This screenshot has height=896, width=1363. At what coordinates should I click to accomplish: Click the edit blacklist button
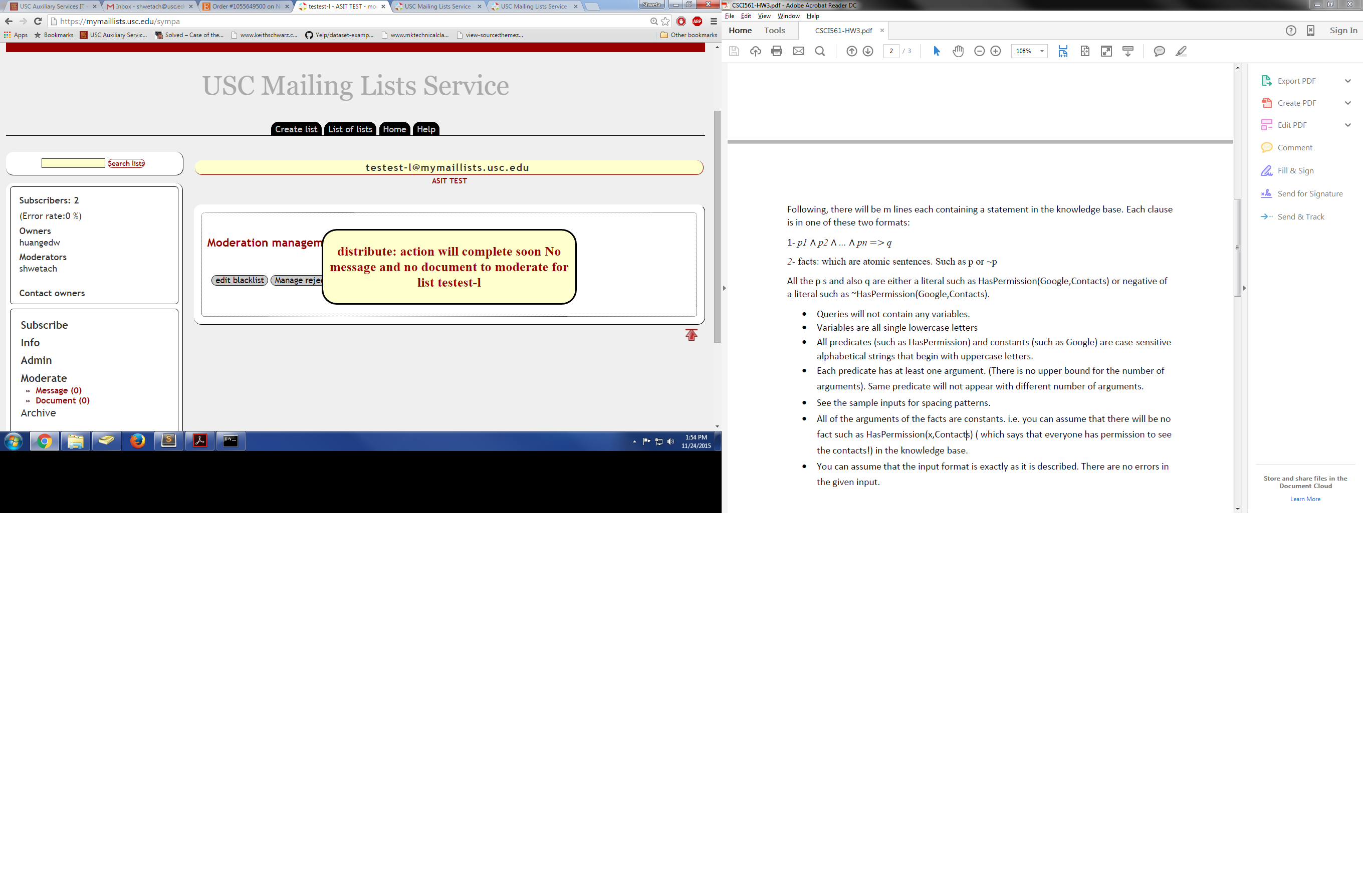click(240, 280)
